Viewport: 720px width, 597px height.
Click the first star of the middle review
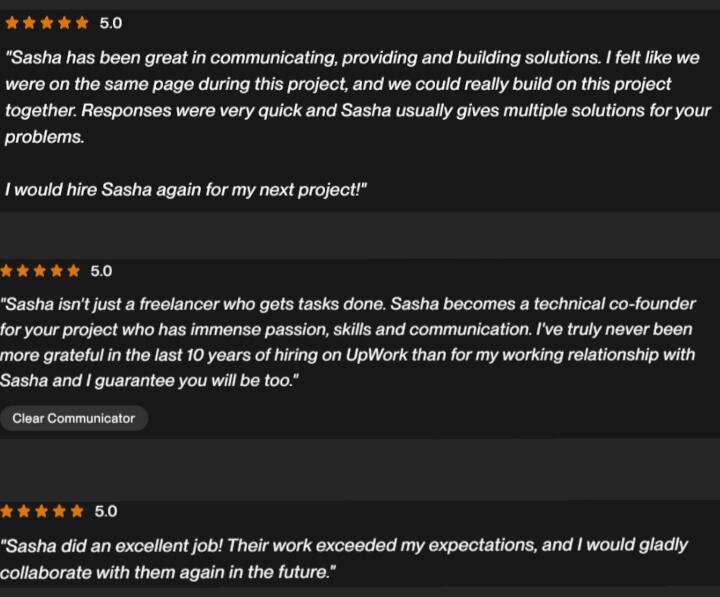pyautogui.click(x=5, y=271)
